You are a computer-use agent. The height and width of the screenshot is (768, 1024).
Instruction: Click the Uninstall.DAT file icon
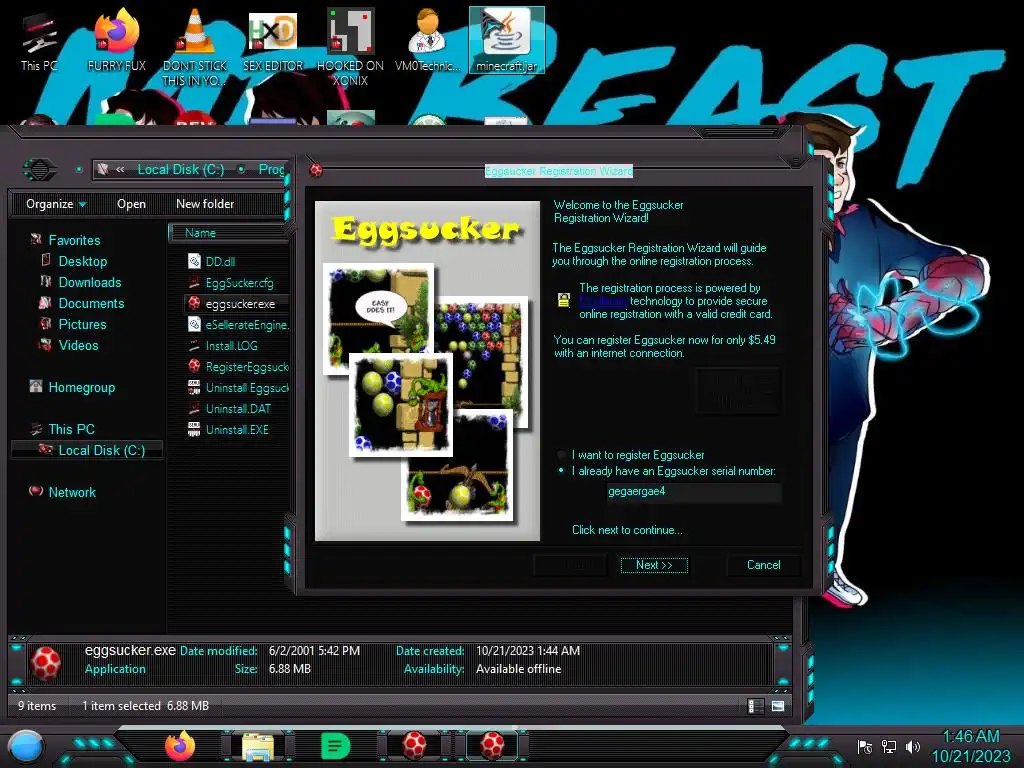coord(194,408)
